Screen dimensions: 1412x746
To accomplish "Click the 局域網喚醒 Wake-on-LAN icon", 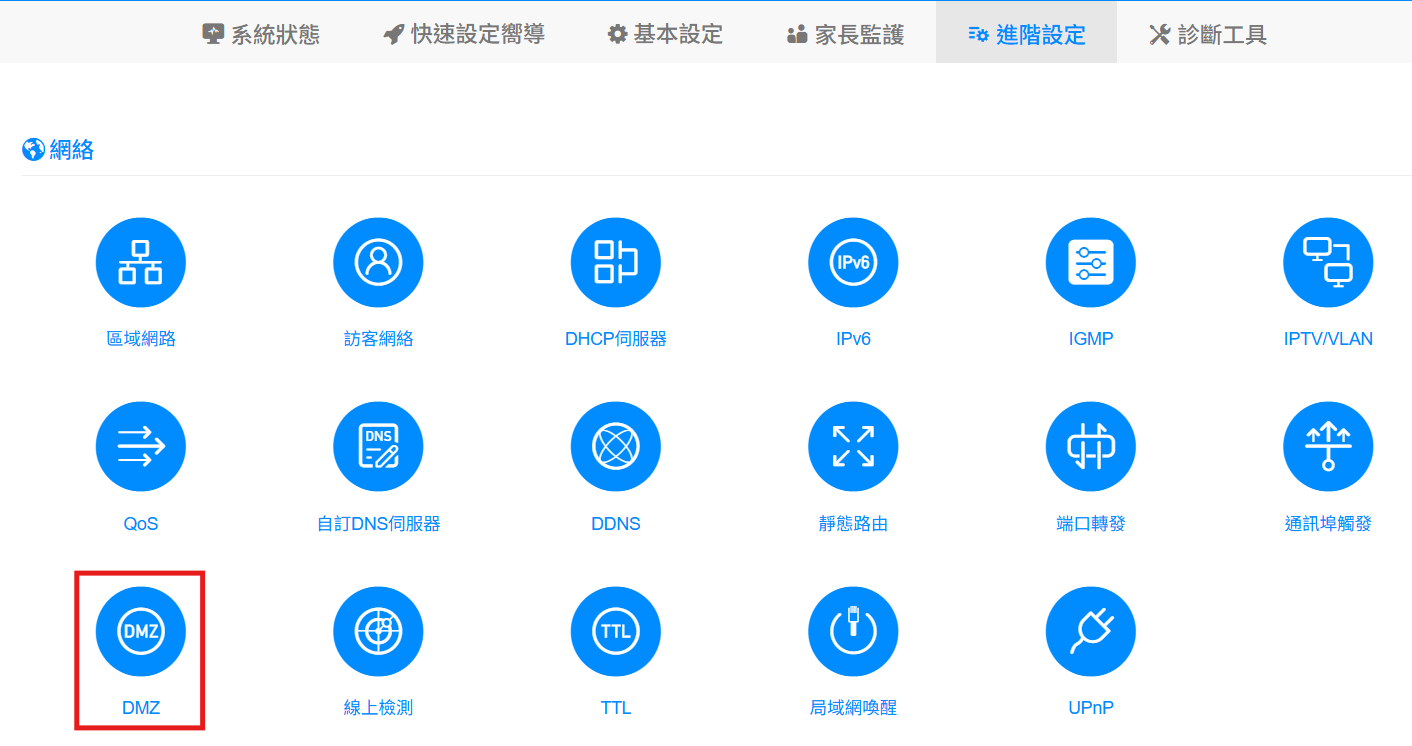I will point(853,631).
